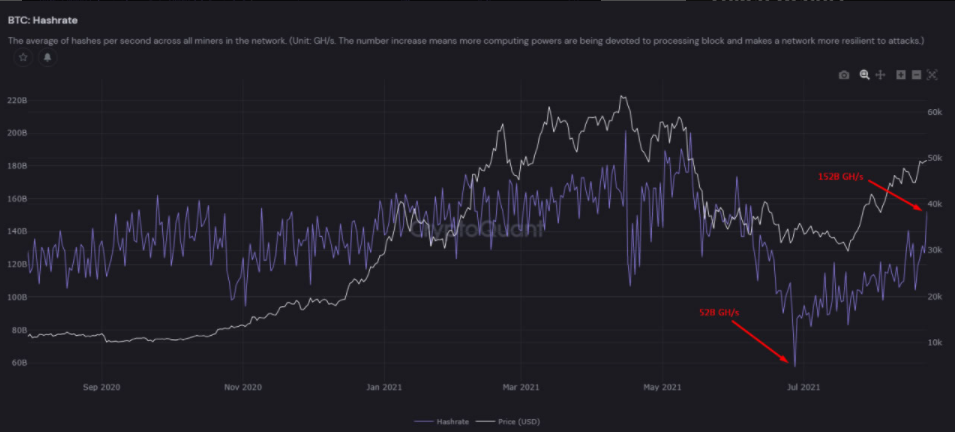Click the star favorite icon
Image resolution: width=955 pixels, height=432 pixels.
click(23, 58)
